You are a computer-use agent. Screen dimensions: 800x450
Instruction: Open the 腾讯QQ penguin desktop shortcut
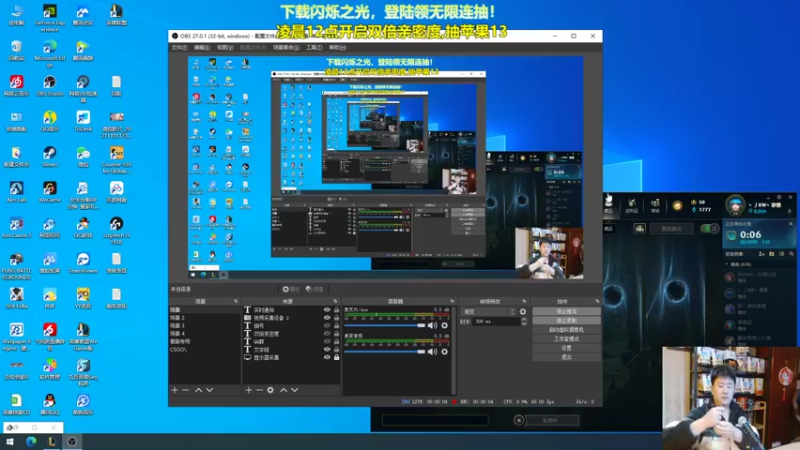coord(49,404)
